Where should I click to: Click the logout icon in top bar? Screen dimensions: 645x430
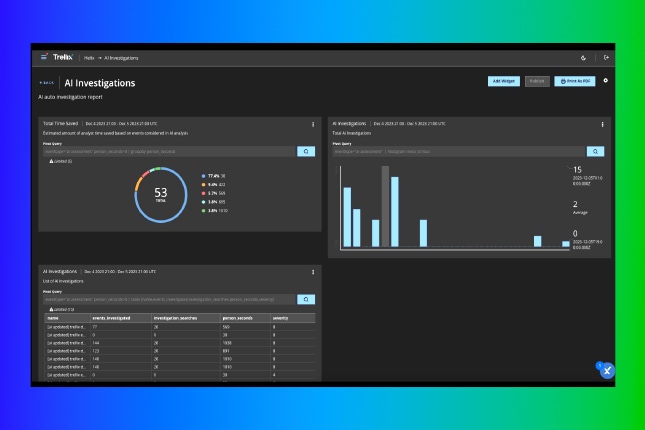[605, 58]
